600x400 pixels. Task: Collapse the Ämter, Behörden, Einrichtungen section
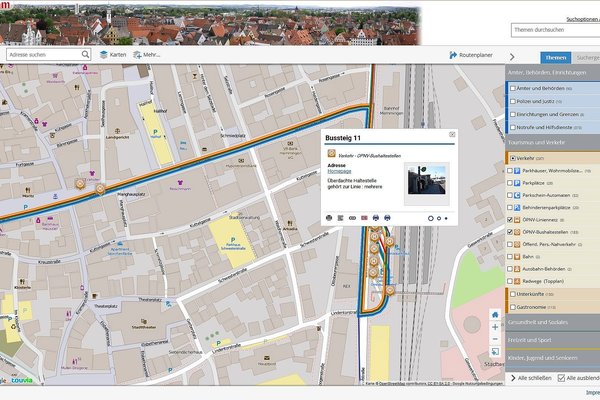click(553, 72)
